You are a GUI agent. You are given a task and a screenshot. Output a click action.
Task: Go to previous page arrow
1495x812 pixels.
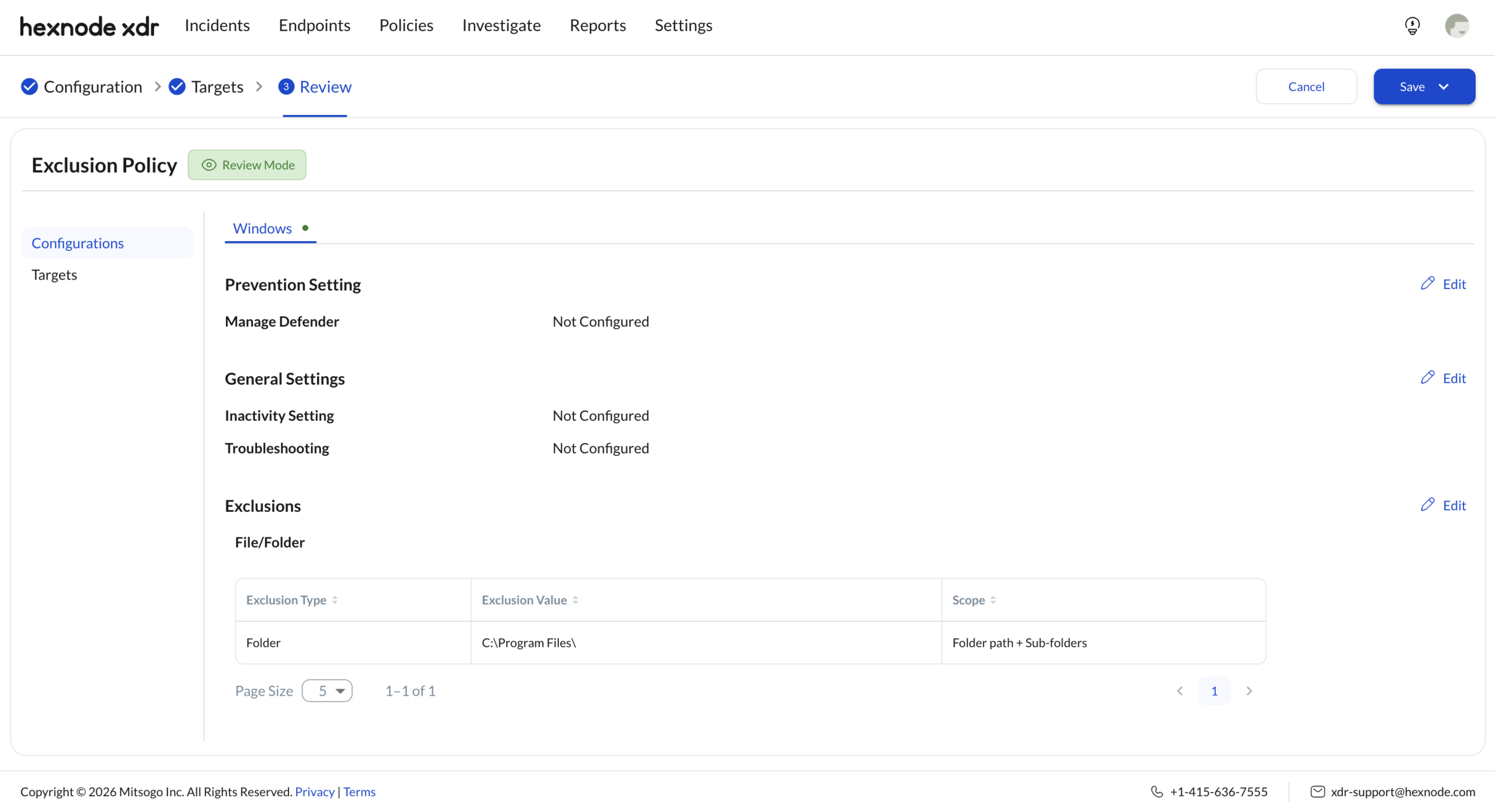(x=1180, y=691)
